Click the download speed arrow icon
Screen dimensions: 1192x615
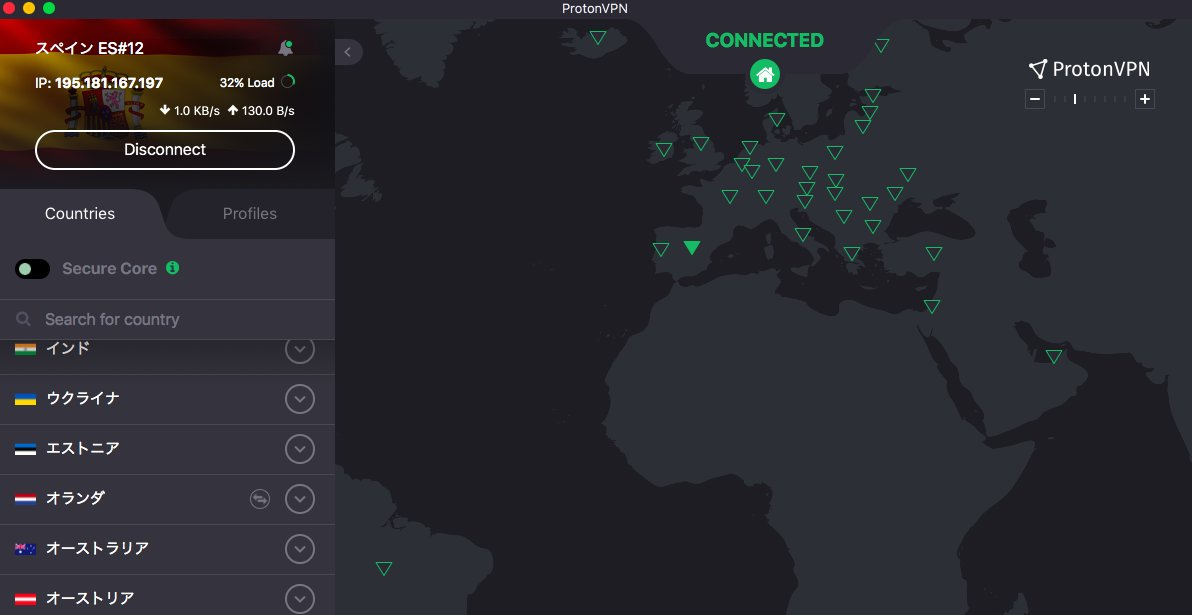pyautogui.click(x=164, y=110)
